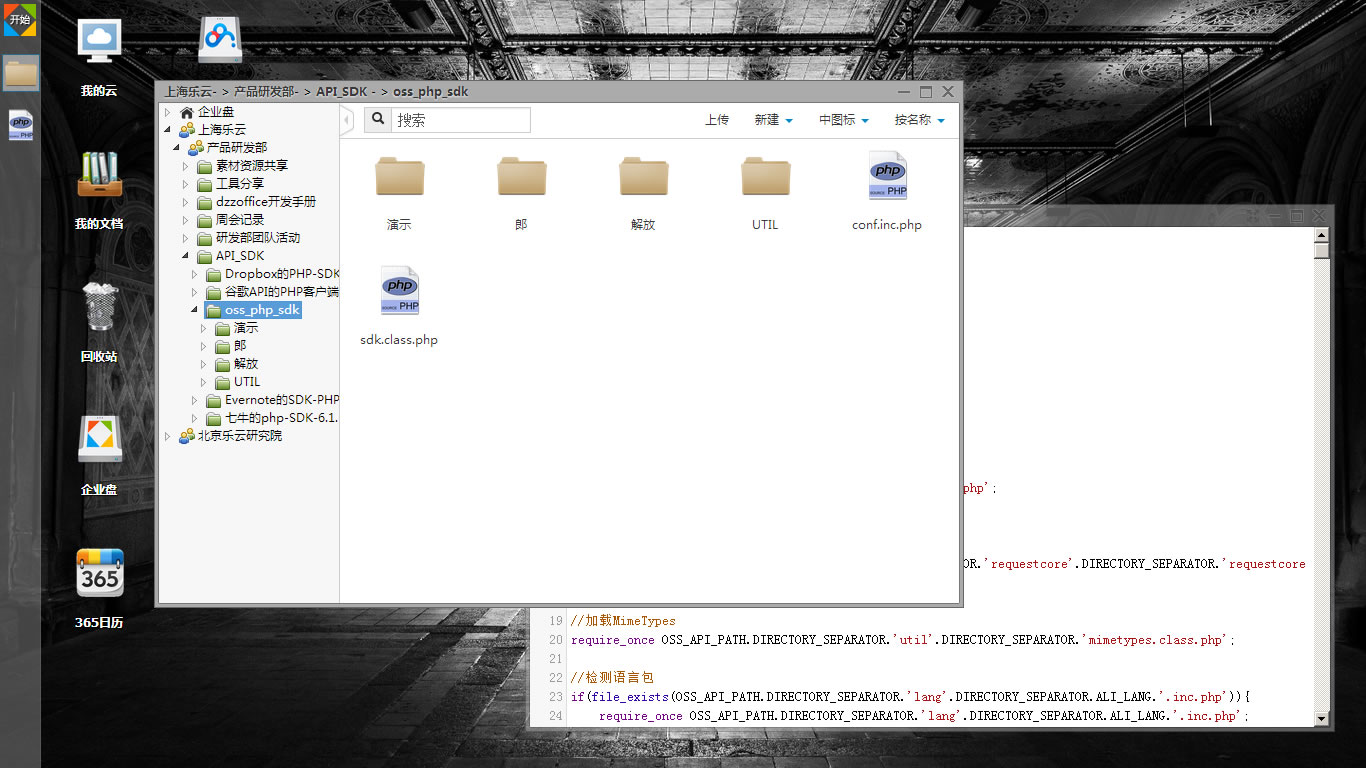Click the //加载MimeTypes comment line in editor
The width and height of the screenshot is (1366, 768).
click(623, 621)
